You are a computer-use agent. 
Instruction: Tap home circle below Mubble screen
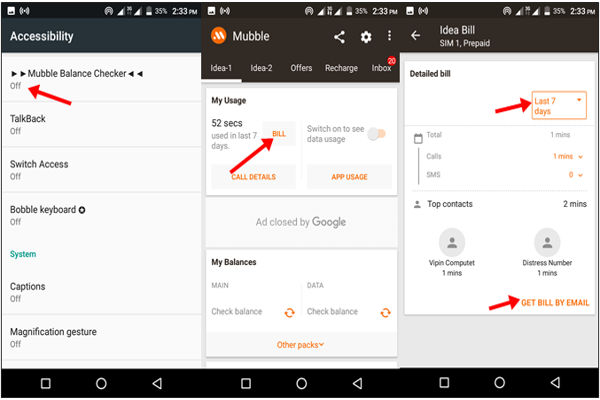[x=302, y=383]
